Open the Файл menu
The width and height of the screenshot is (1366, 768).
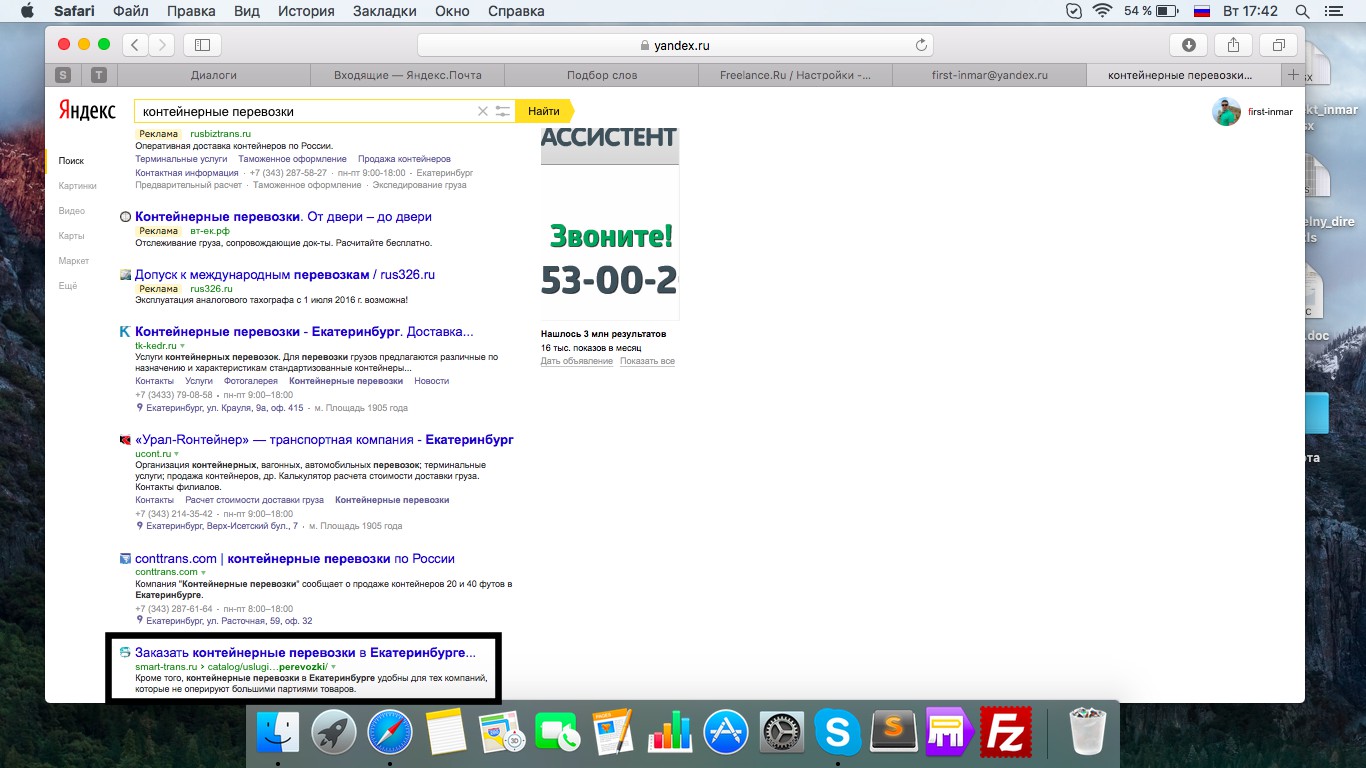point(131,11)
